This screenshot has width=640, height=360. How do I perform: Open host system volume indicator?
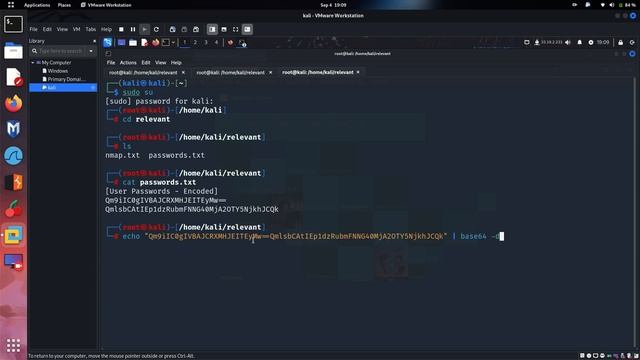(x=611, y=5)
